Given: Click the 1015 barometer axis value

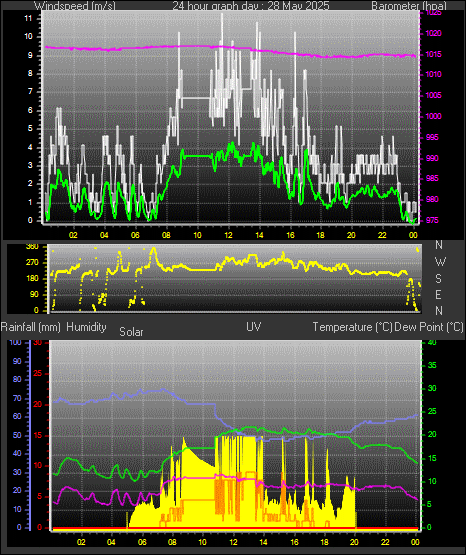Looking at the screenshot, I should 433,55.
